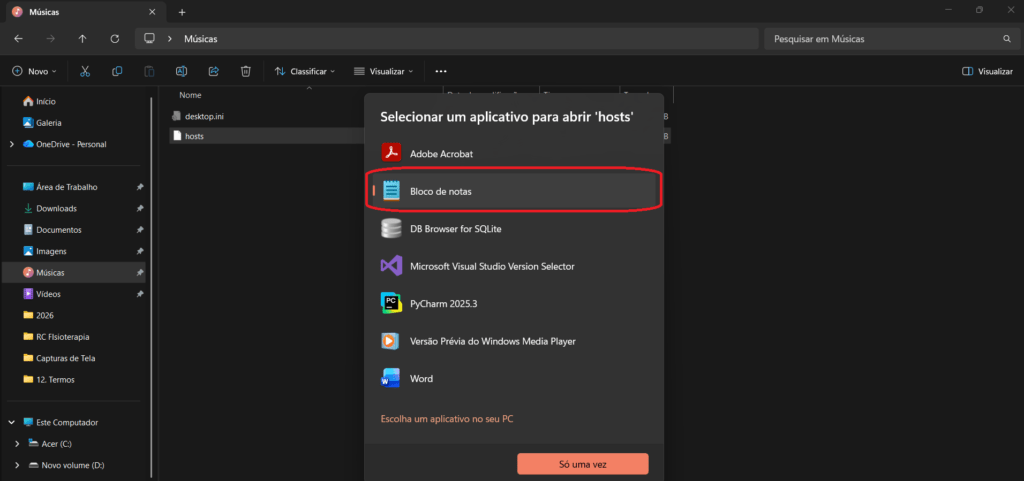The width and height of the screenshot is (1024, 481).
Task: Unpin Músicas using its pin icon
Action: [x=140, y=273]
